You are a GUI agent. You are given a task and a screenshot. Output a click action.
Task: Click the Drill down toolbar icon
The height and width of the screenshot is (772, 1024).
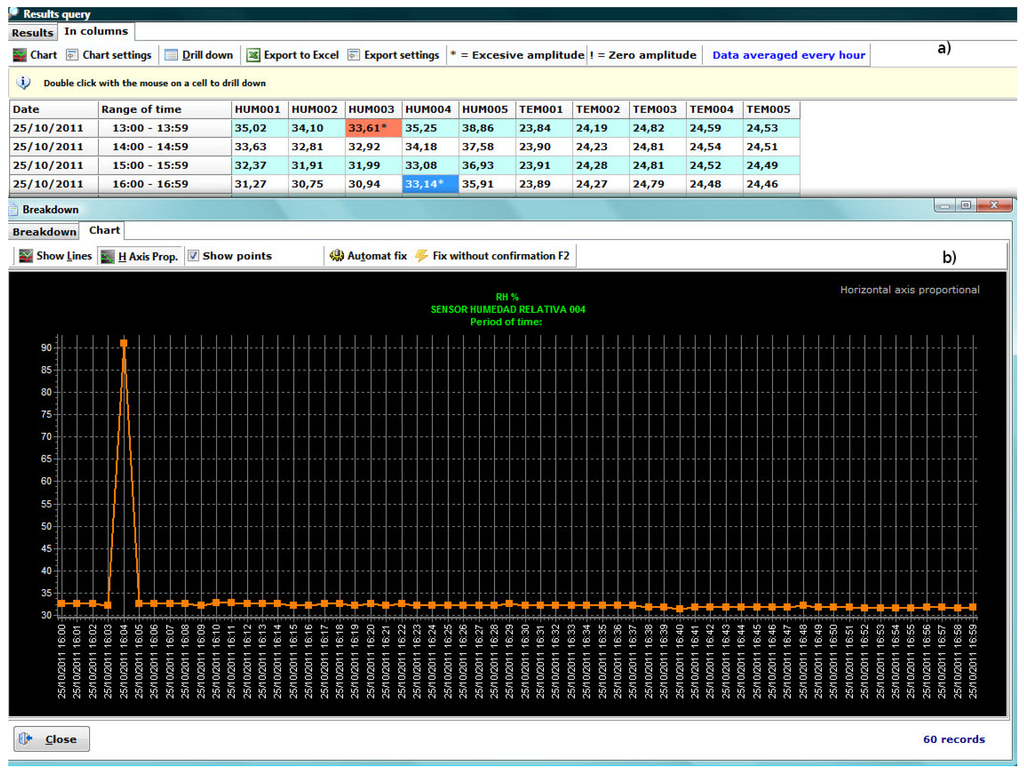(171, 56)
